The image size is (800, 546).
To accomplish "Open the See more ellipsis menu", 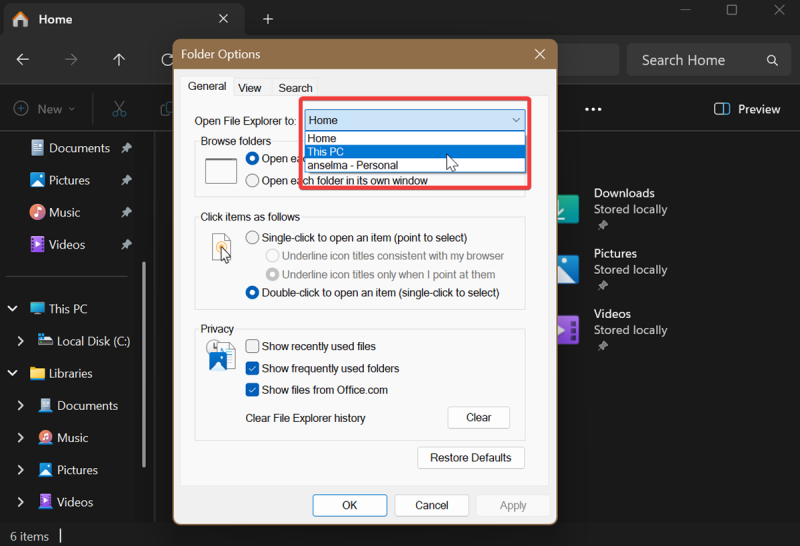I will point(593,109).
